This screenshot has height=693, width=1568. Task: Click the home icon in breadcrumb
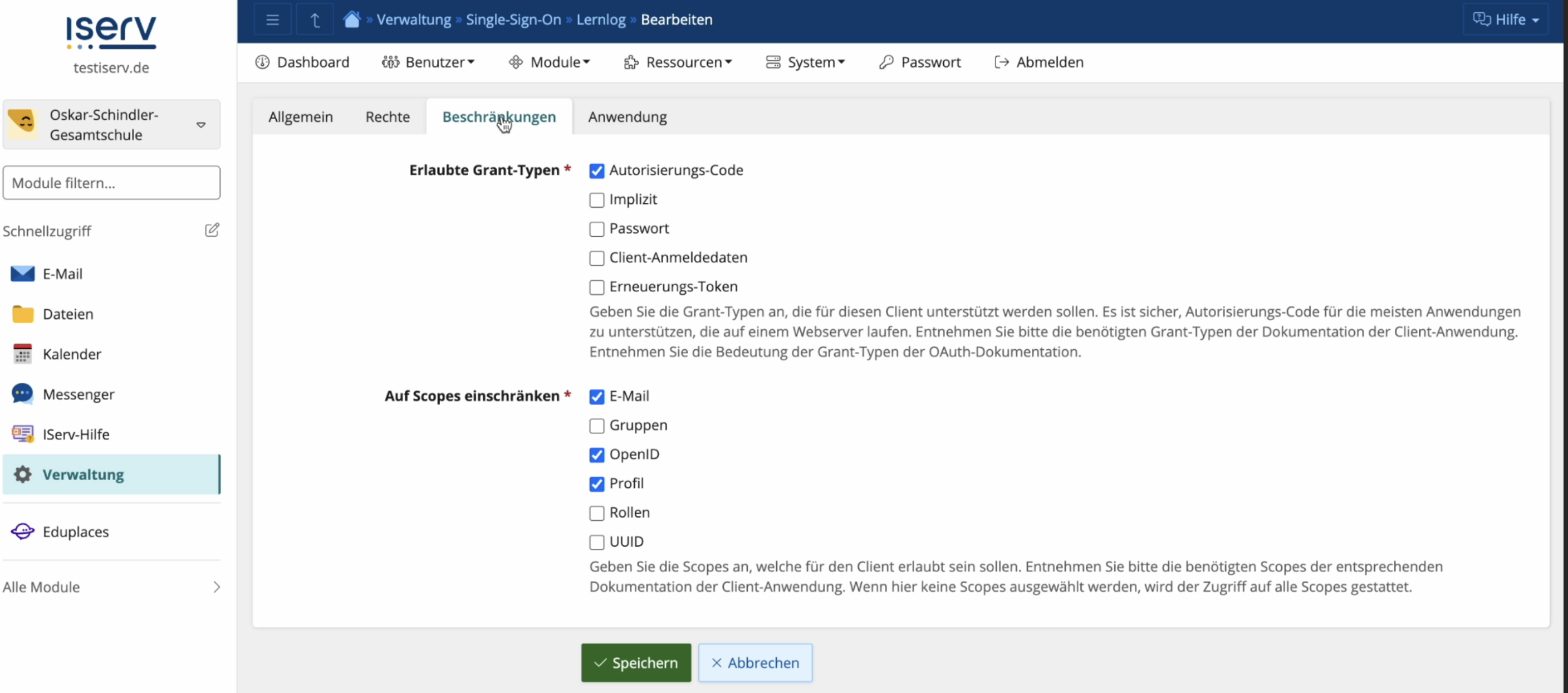pos(351,19)
